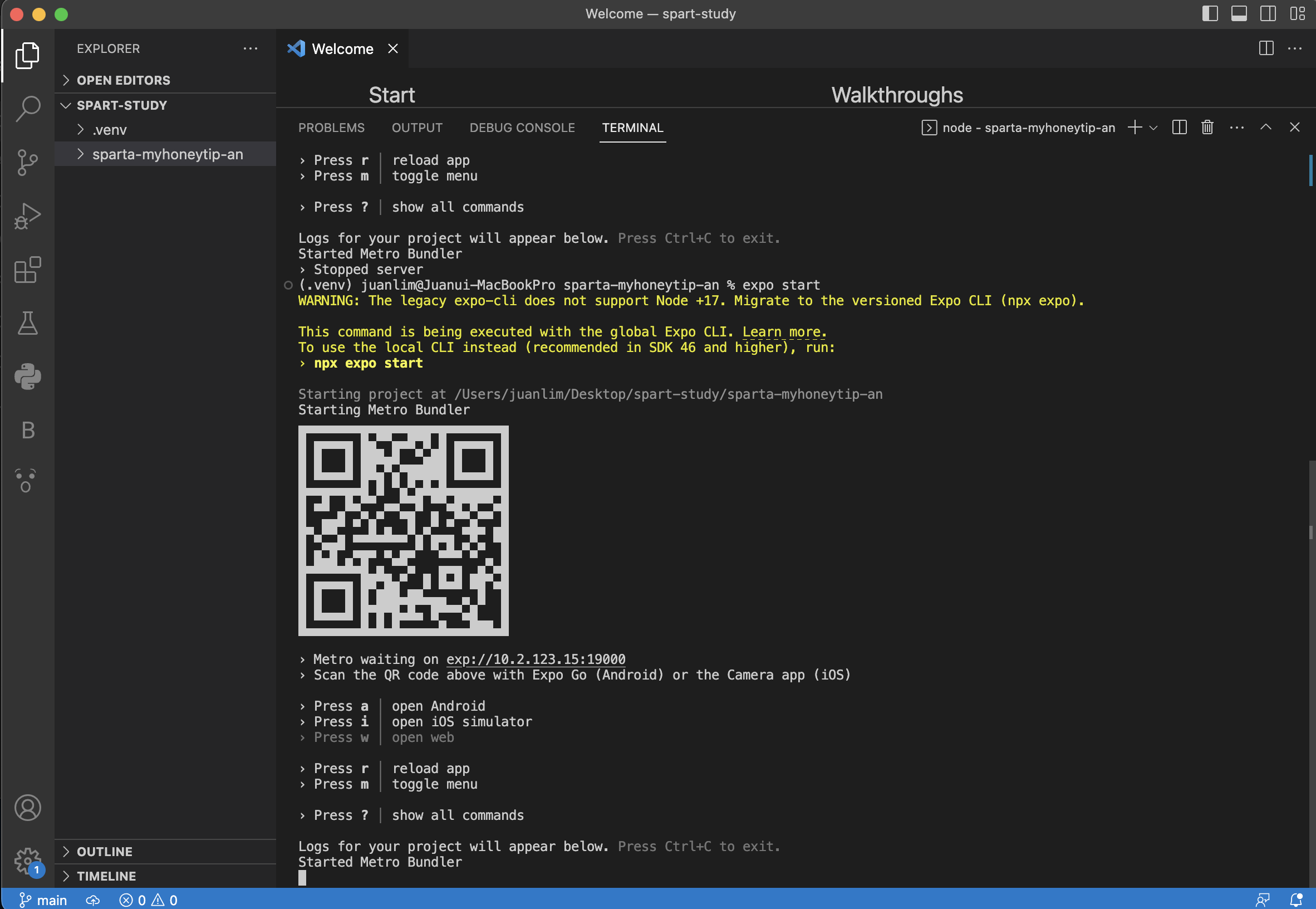1316x909 pixels.
Task: Open the Manage settings gear
Action: [x=27, y=861]
